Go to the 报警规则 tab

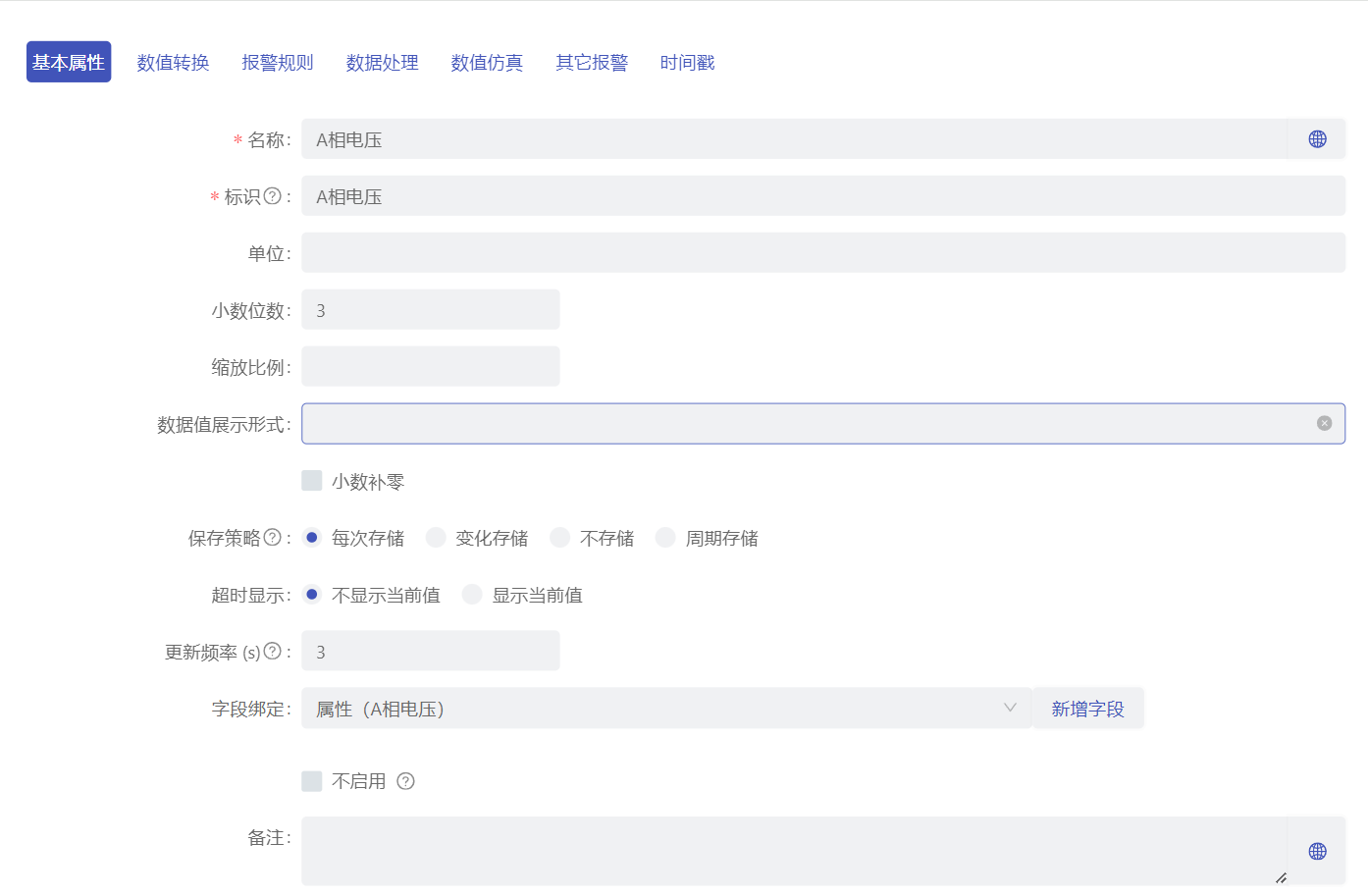coord(278,63)
